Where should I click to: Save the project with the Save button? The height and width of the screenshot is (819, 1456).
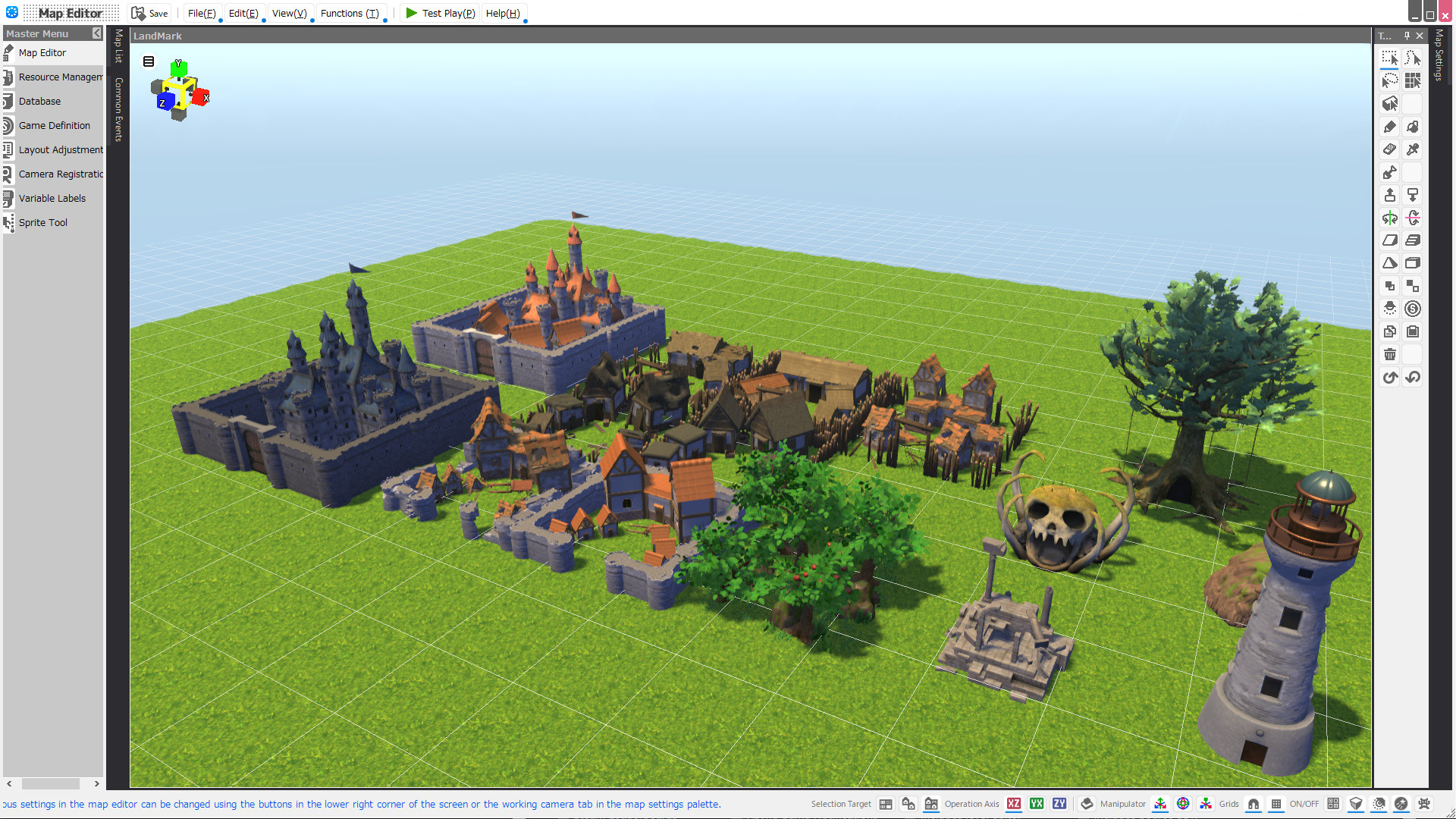[150, 13]
